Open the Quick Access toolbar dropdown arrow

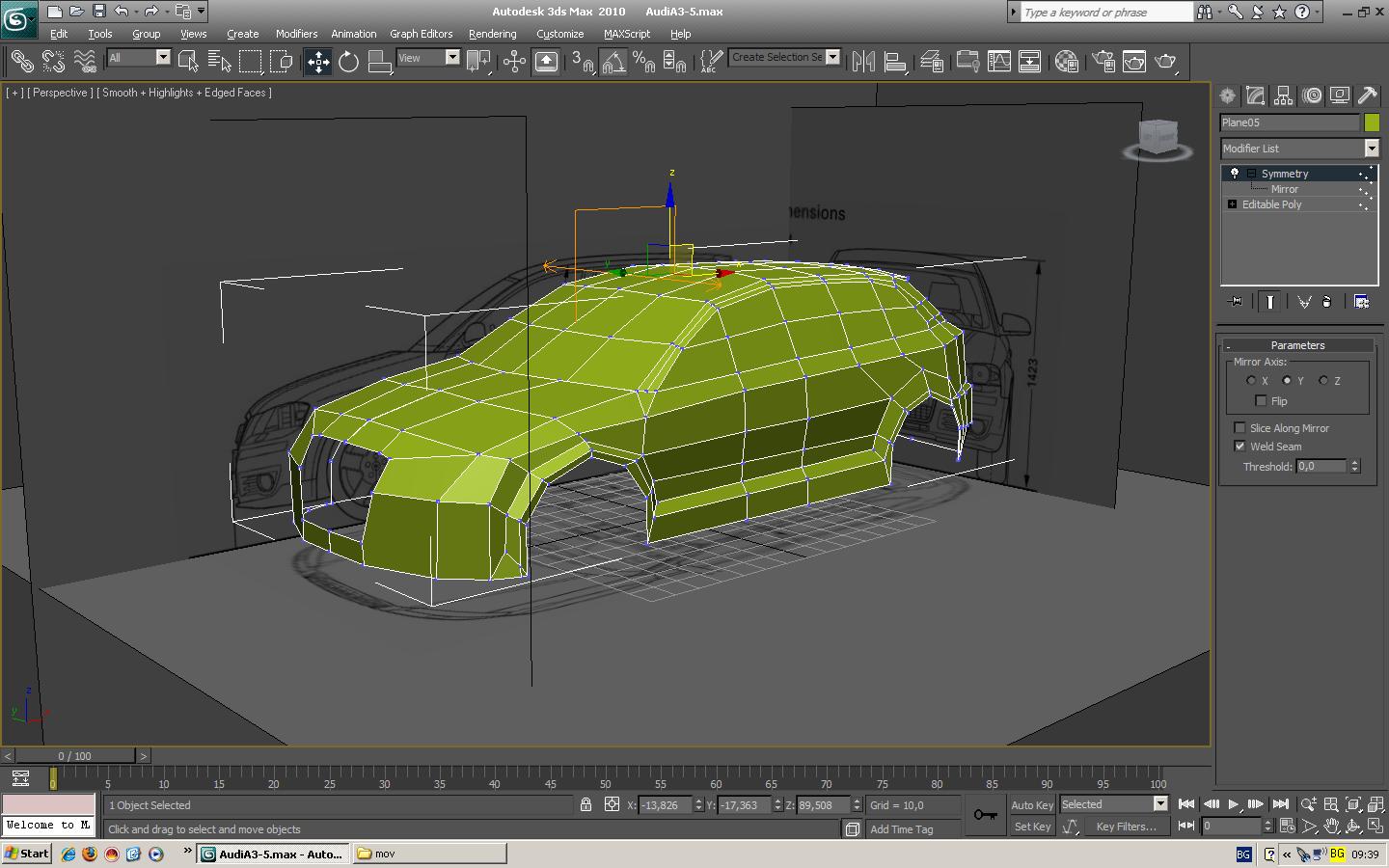201,12
